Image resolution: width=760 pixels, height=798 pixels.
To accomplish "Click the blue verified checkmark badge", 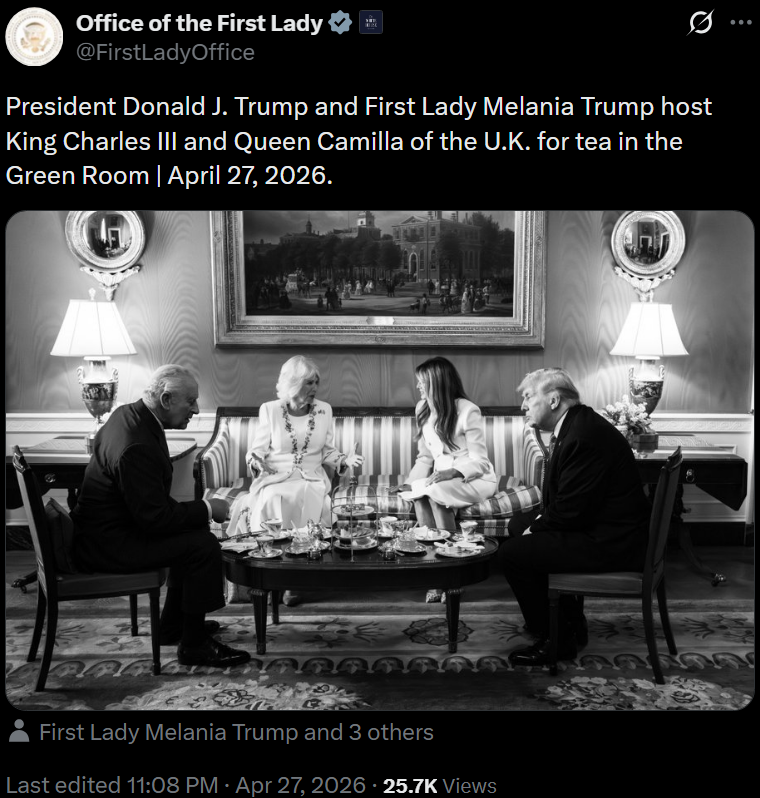I will pos(341,23).
